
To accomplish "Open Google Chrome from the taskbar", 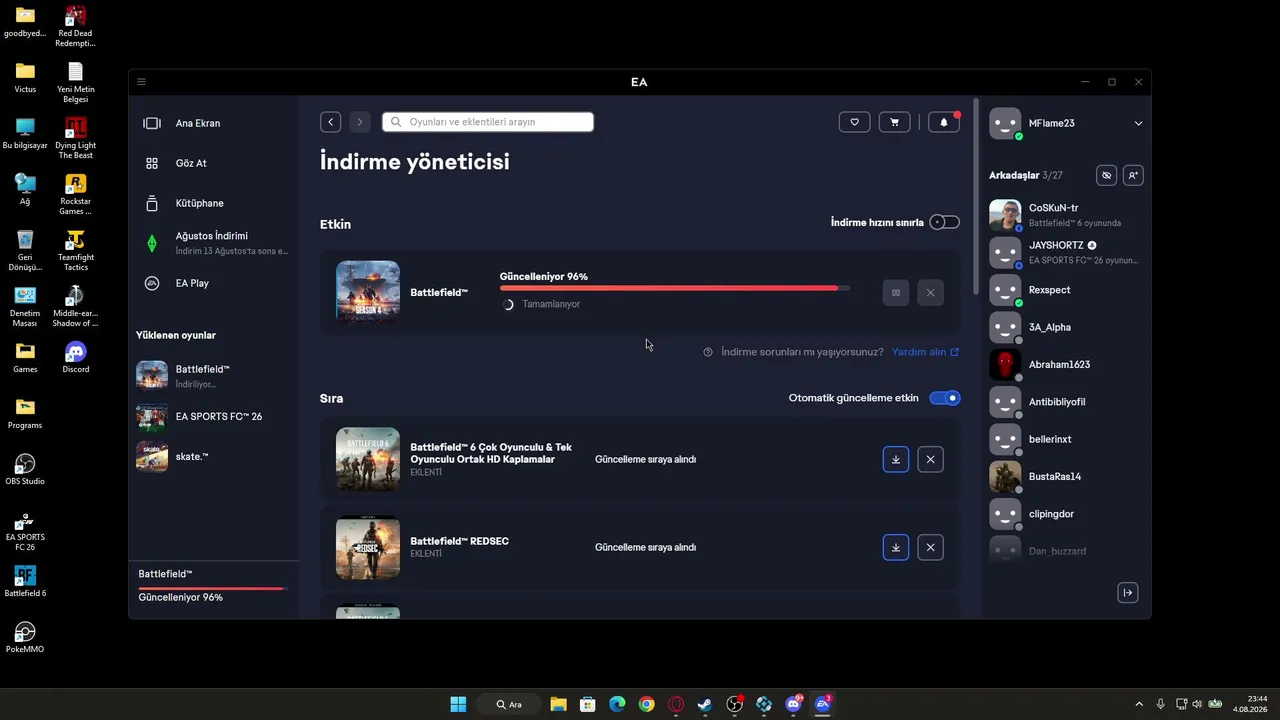I will [x=647, y=704].
